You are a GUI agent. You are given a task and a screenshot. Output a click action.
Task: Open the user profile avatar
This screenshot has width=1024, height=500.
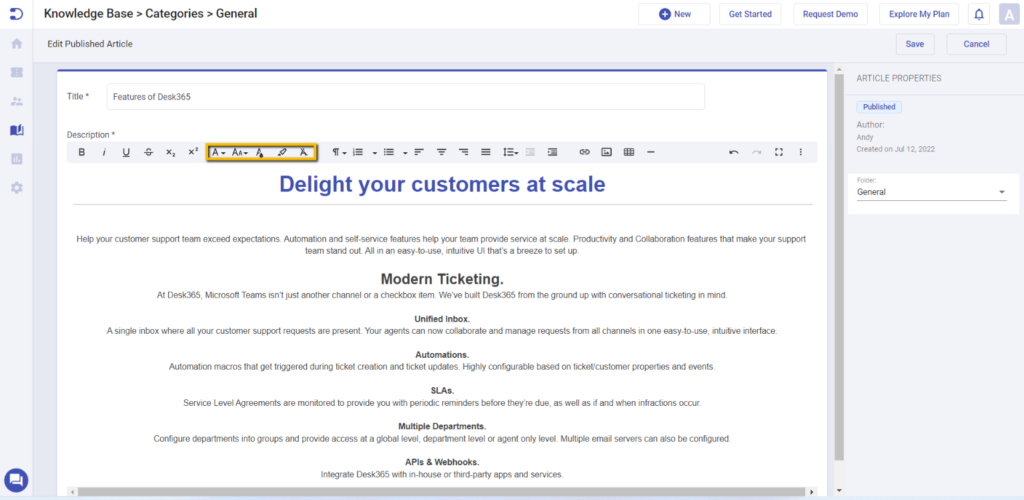(x=1010, y=14)
